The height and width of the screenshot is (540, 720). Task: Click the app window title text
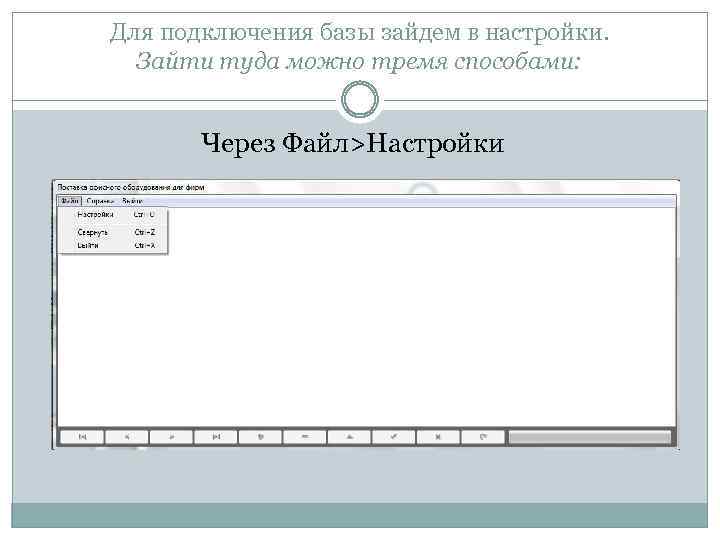tap(131, 187)
